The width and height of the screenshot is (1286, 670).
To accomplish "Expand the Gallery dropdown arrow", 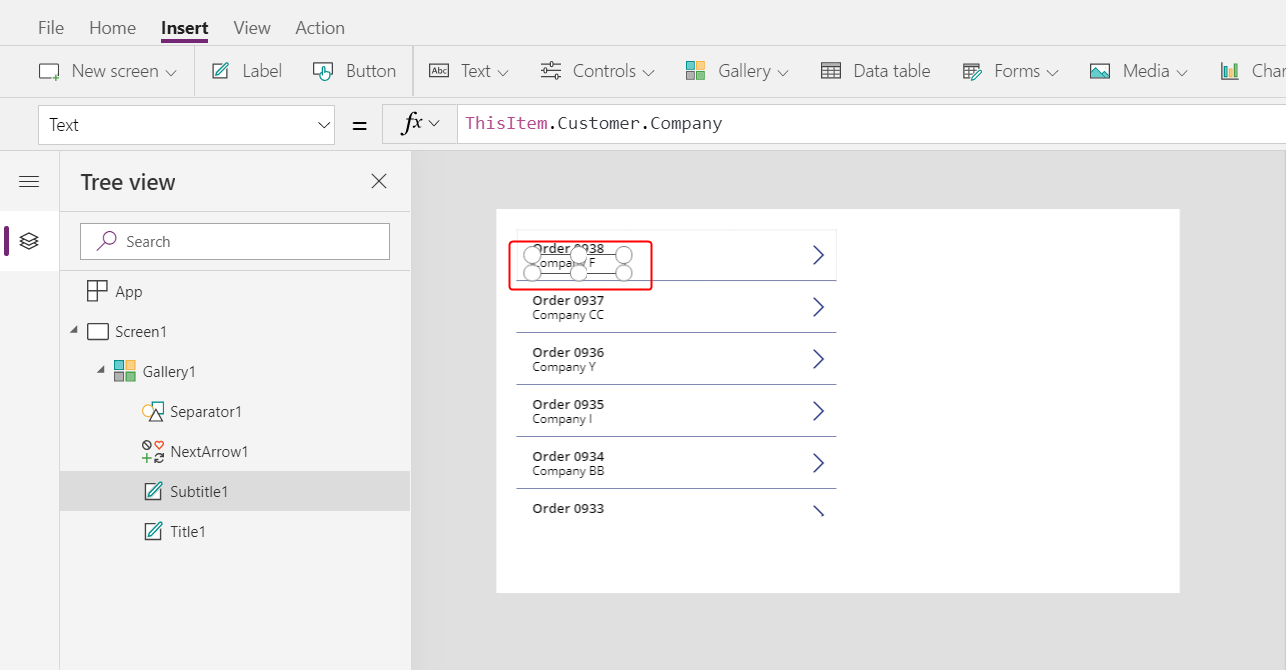I will [x=783, y=72].
